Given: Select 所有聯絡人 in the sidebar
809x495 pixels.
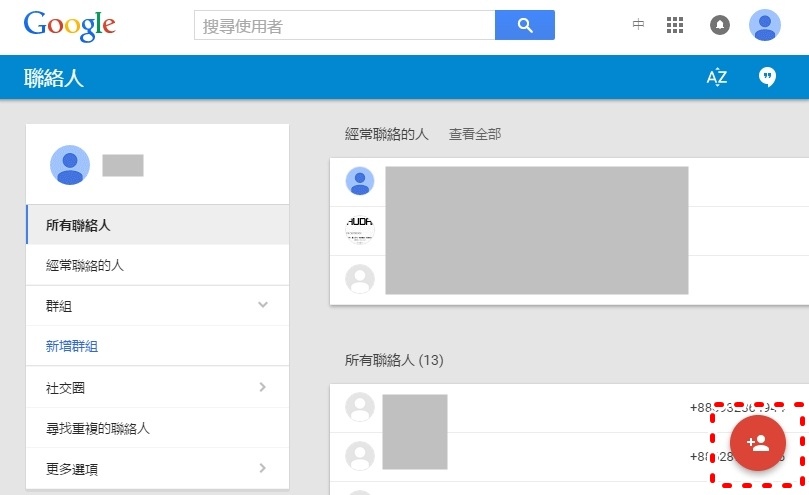Looking at the screenshot, I should (x=157, y=225).
